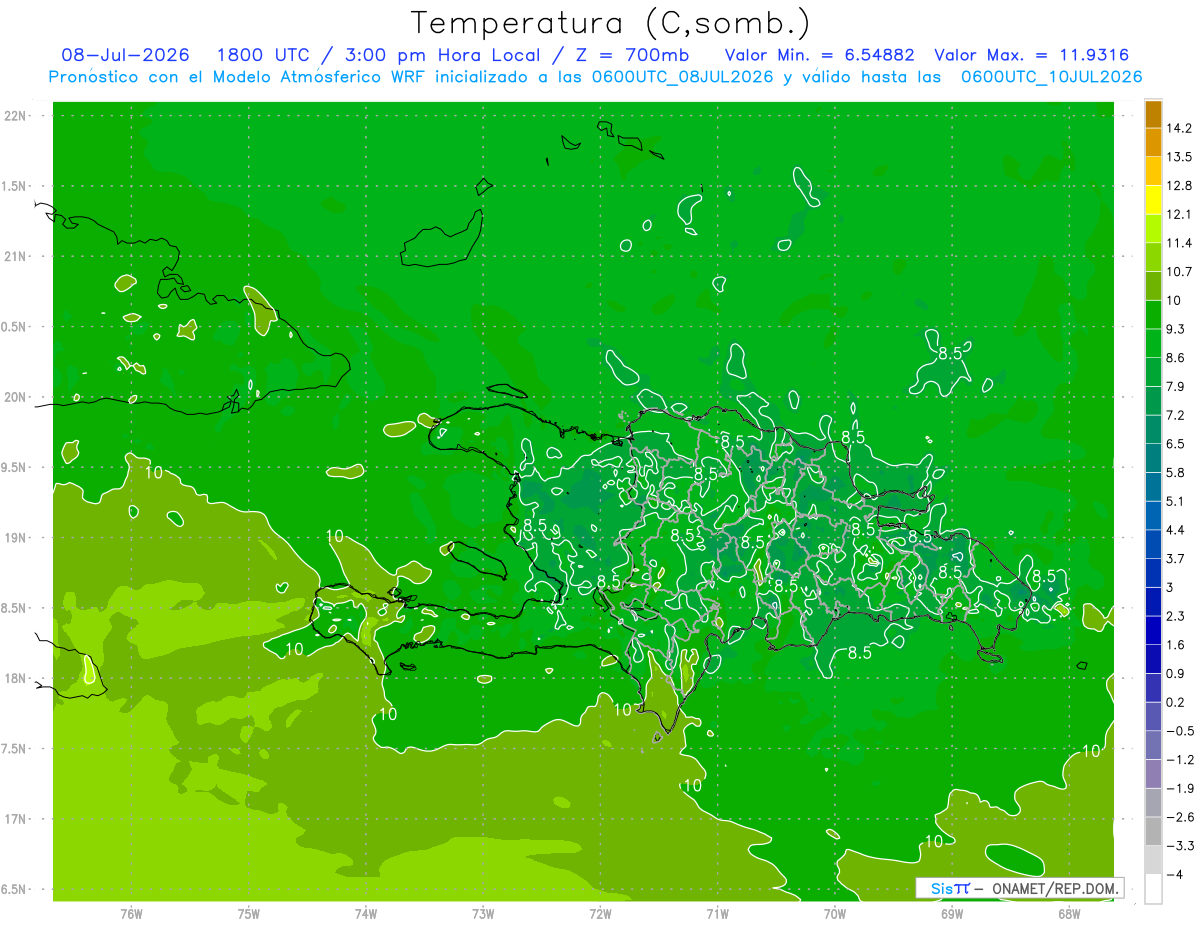Click the '17N' latitude axis label
Image resolution: width=1200 pixels, height=927 pixels.
click(15, 819)
